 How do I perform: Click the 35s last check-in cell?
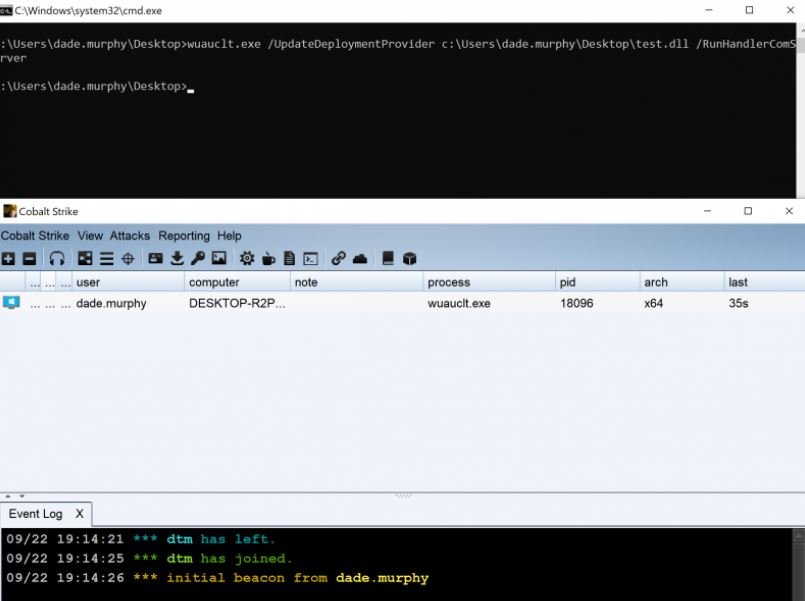(x=738, y=303)
